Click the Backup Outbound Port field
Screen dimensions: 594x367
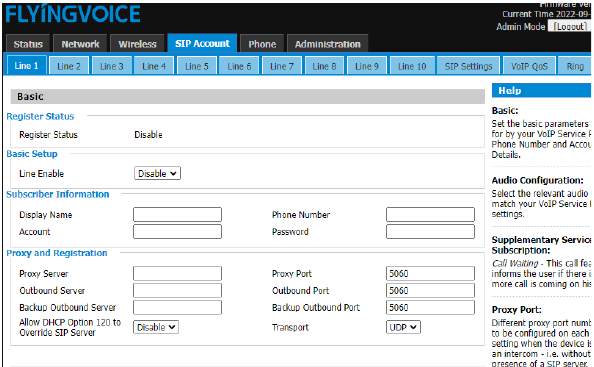[430, 308]
